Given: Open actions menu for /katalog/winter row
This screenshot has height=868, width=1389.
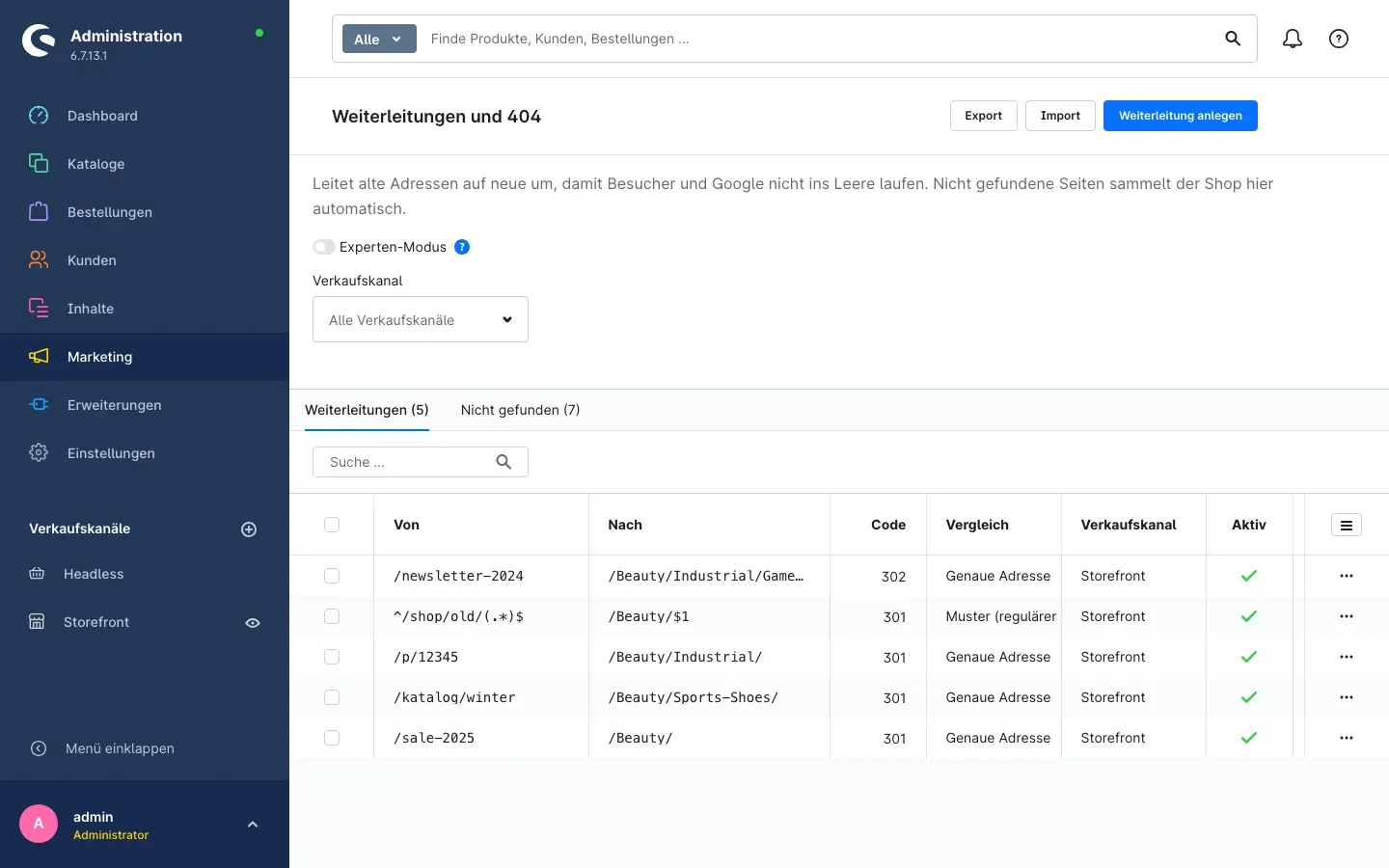Looking at the screenshot, I should 1347,697.
